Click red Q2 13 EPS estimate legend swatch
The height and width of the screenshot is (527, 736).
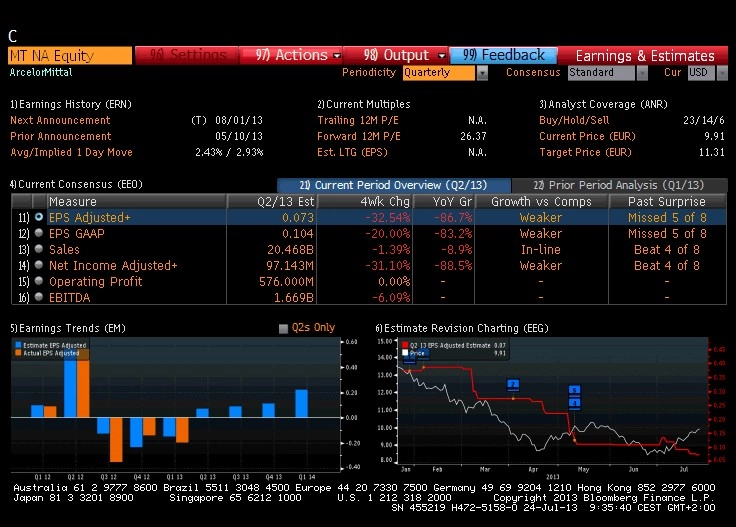click(405, 345)
